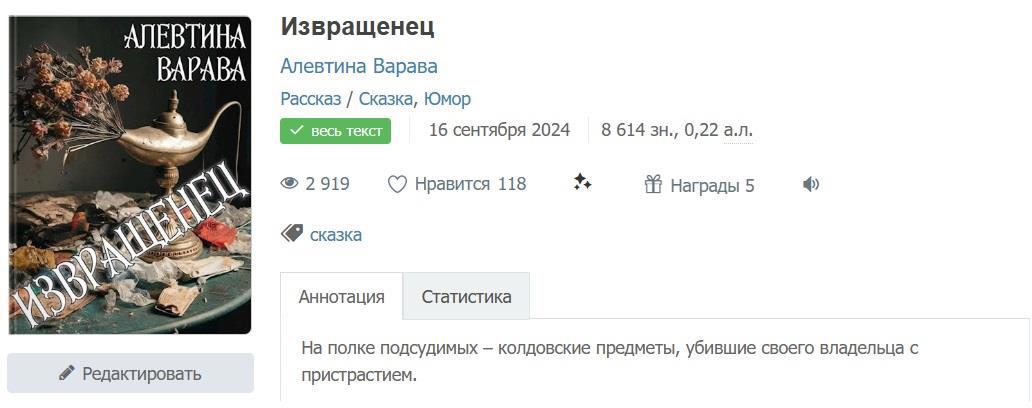
Task: Click the pencil edit icon
Action: 67,374
